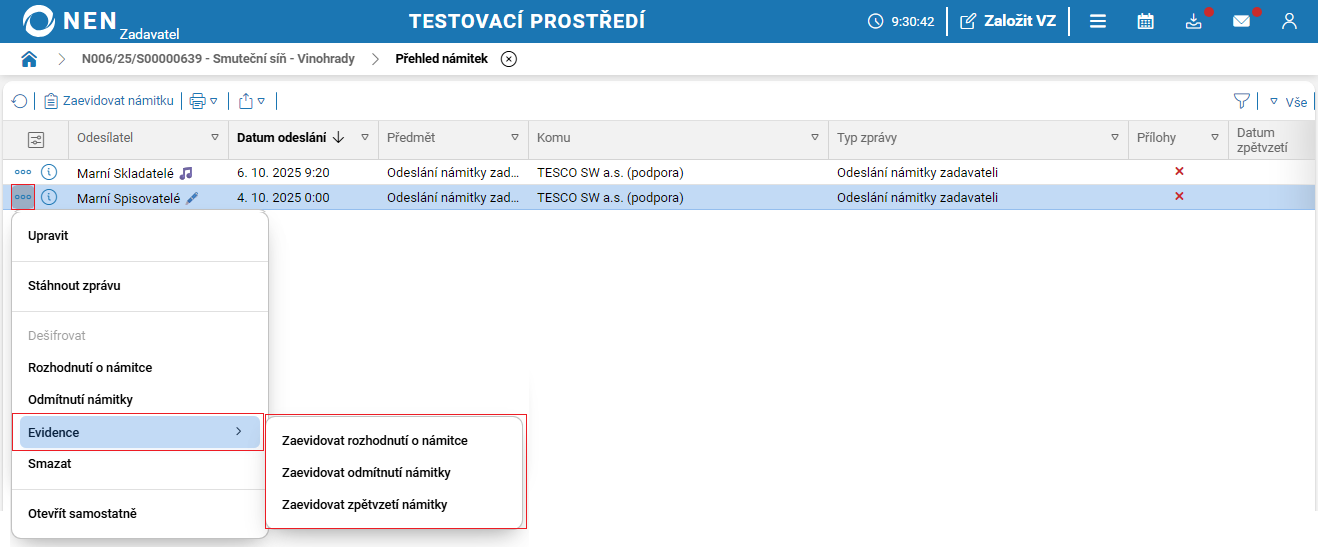
Task: Open the column settings icon
Action: pos(35,139)
